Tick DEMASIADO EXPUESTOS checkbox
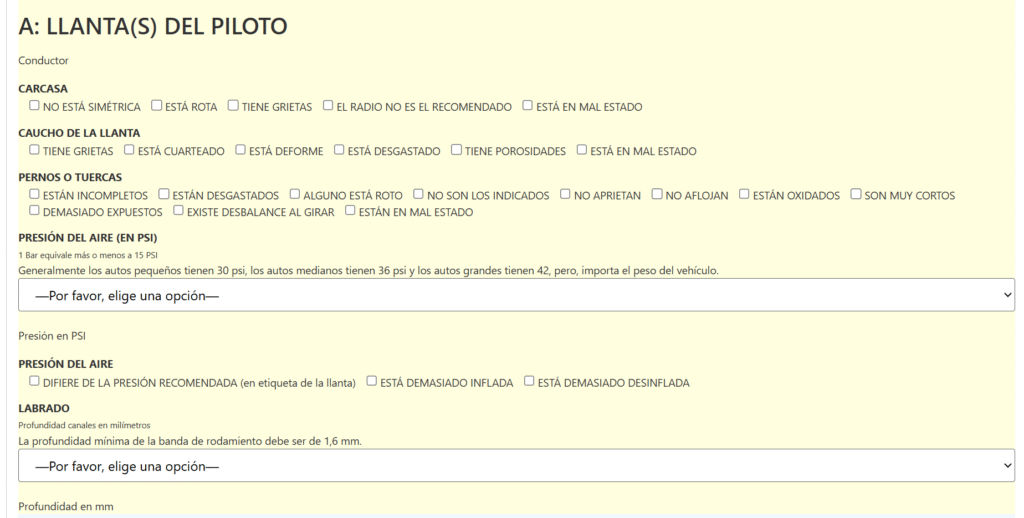The height and width of the screenshot is (518, 1024). pos(34,210)
